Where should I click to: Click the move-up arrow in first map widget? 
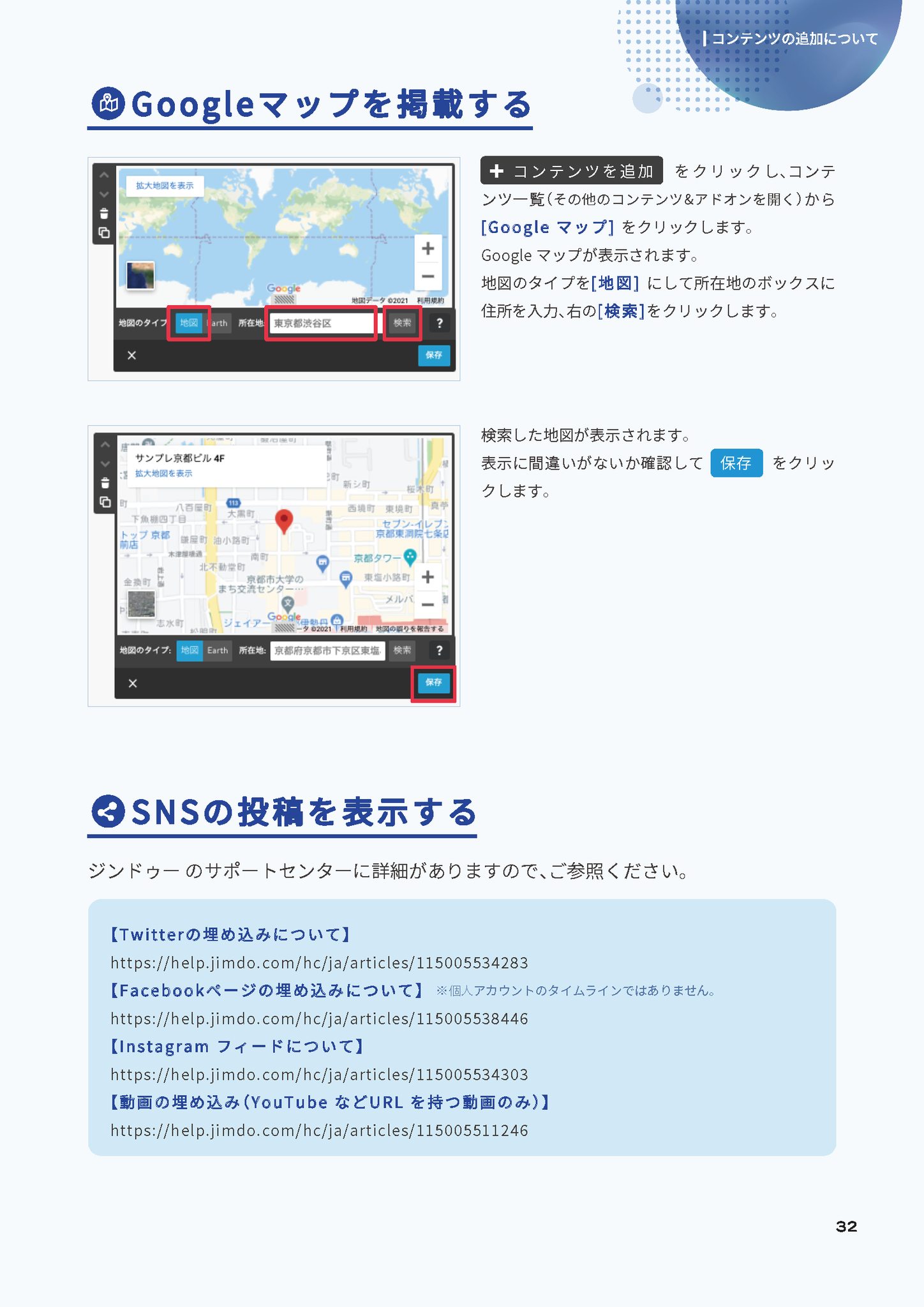104,175
